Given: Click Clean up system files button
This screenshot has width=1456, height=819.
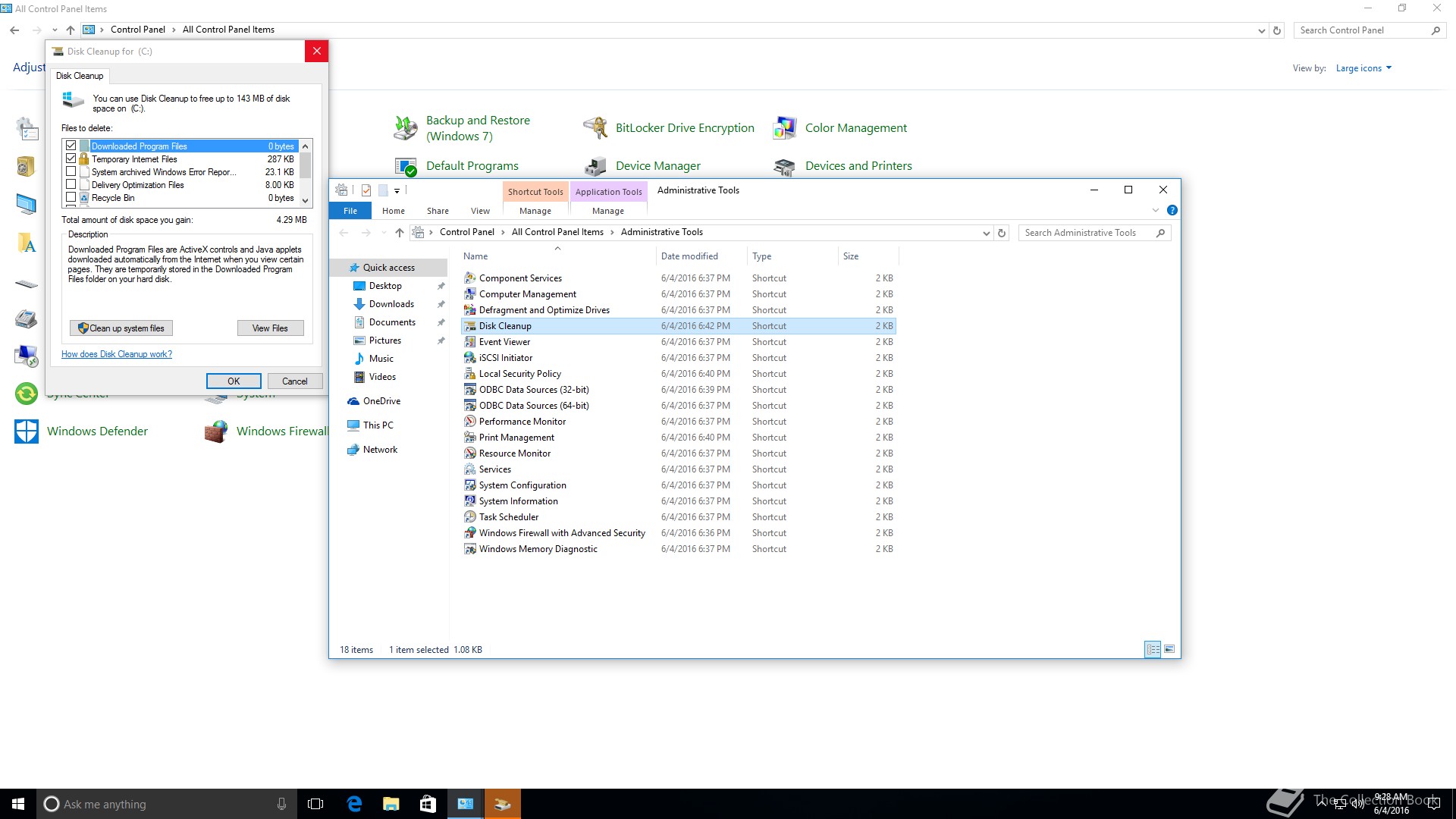Looking at the screenshot, I should pyautogui.click(x=121, y=328).
